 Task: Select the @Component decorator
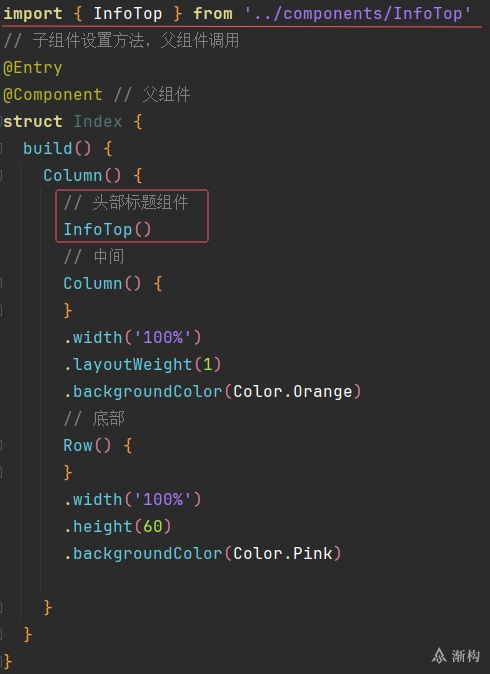(x=53, y=95)
